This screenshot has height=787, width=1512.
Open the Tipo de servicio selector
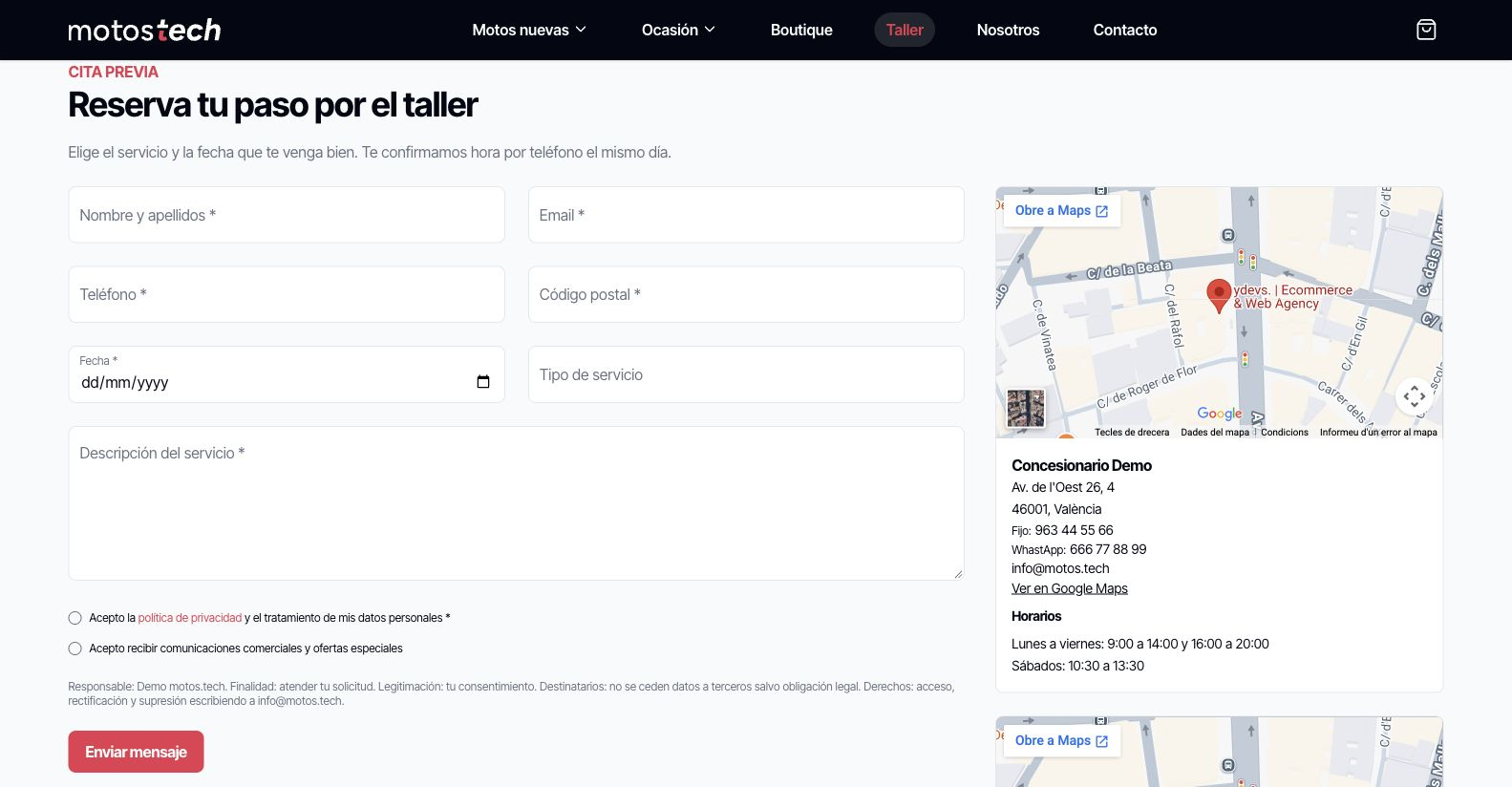pyautogui.click(x=746, y=374)
